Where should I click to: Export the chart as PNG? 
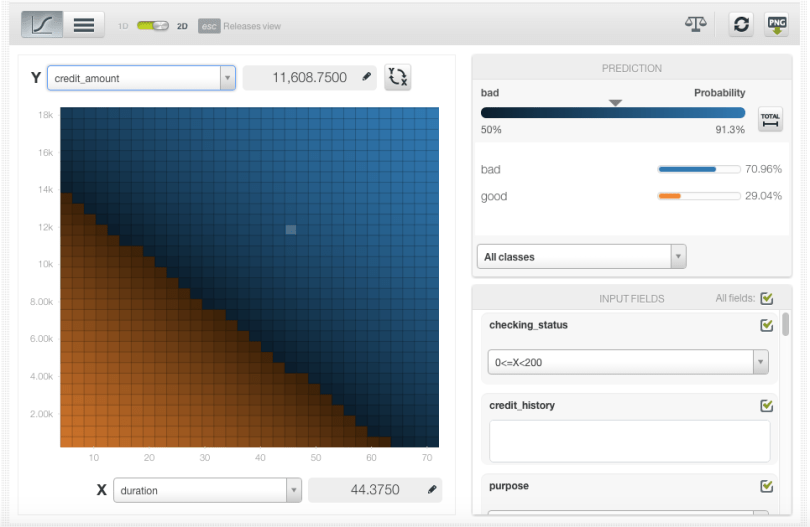pos(777,24)
